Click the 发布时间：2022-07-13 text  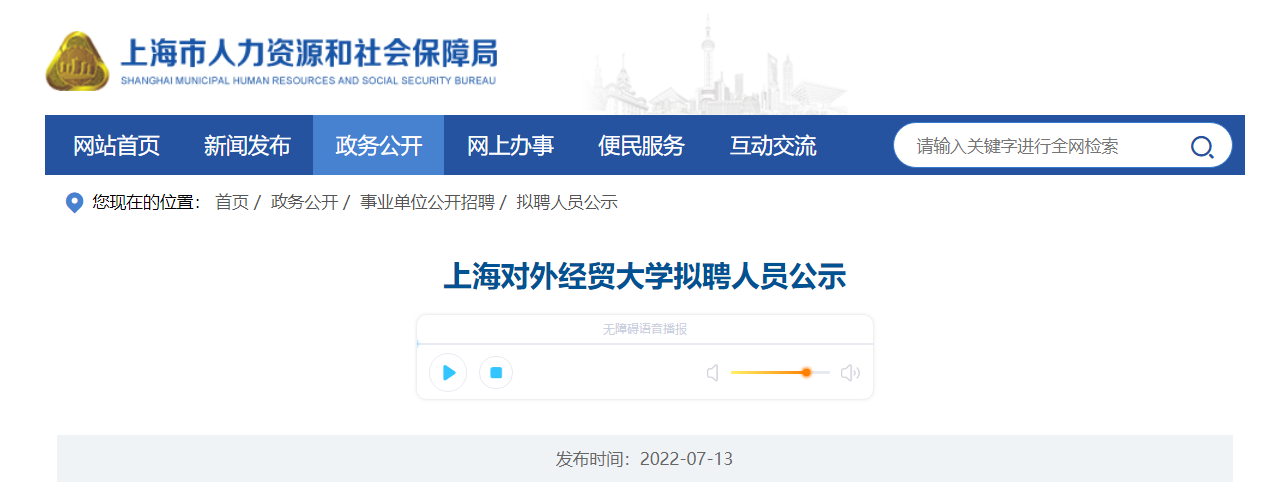point(645,459)
